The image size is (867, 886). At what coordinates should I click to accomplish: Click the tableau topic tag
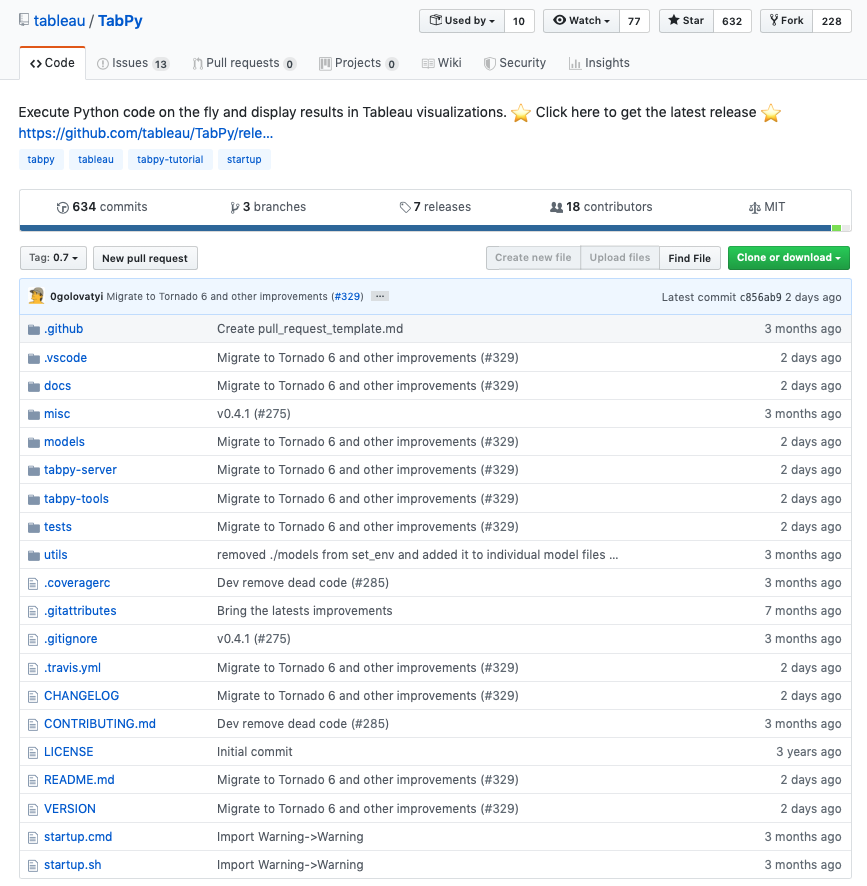click(x=96, y=159)
